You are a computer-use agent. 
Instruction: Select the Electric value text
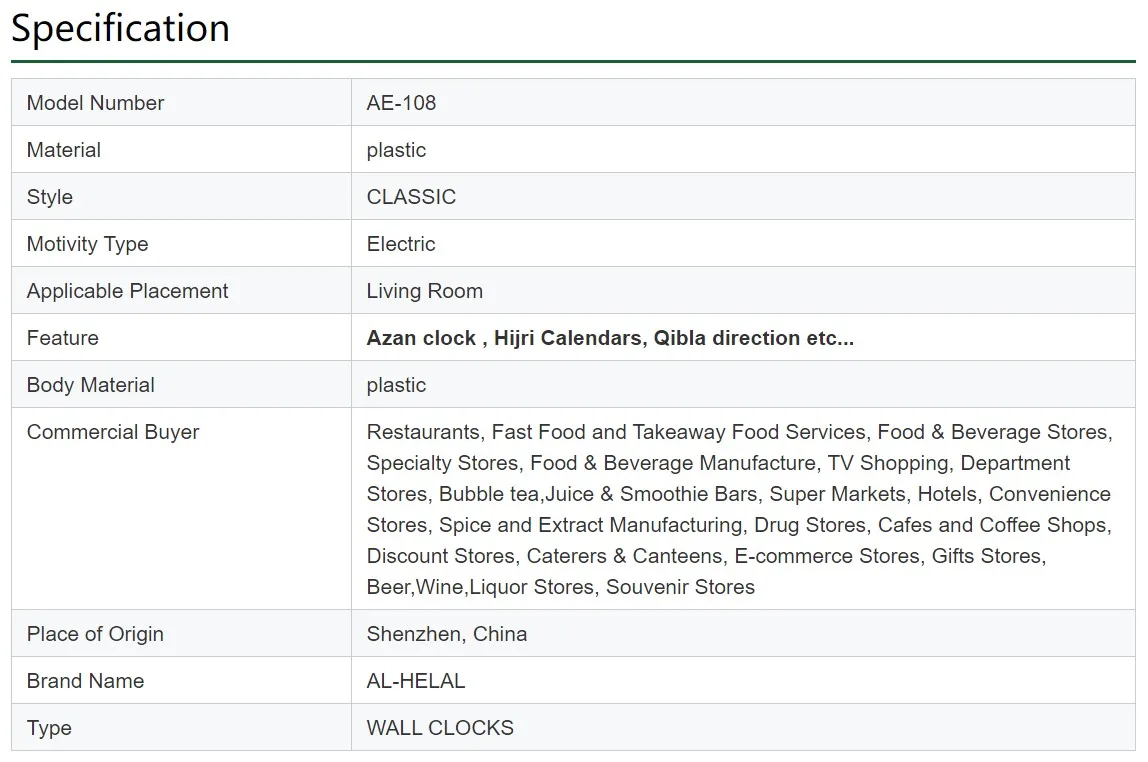[401, 244]
